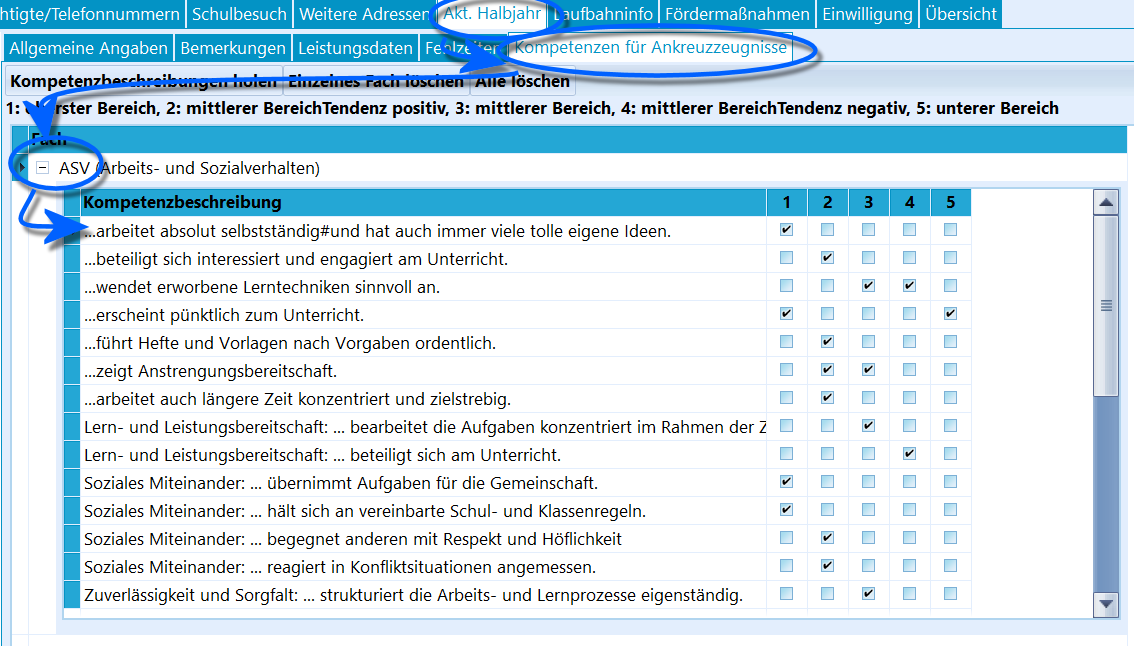Collapse the ASV subject row
Screen dimensions: 1134x646
(43, 168)
